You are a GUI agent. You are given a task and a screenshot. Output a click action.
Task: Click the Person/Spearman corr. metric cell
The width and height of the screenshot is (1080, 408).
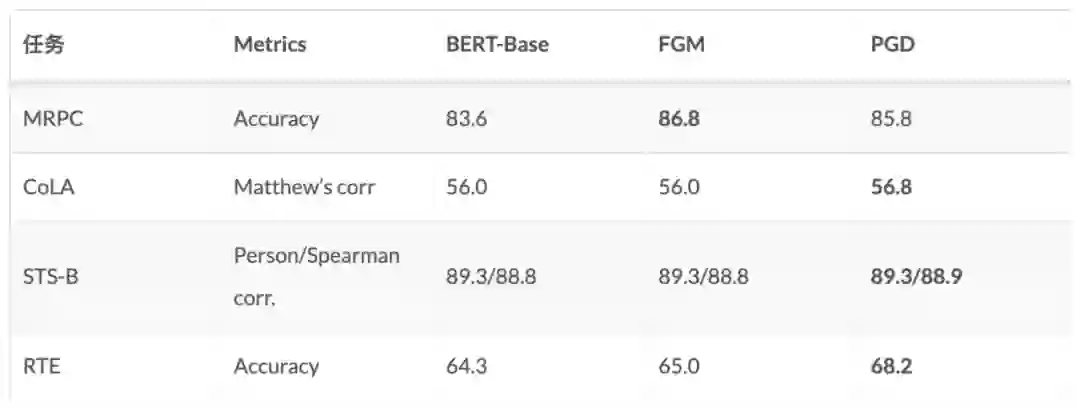(x=316, y=276)
